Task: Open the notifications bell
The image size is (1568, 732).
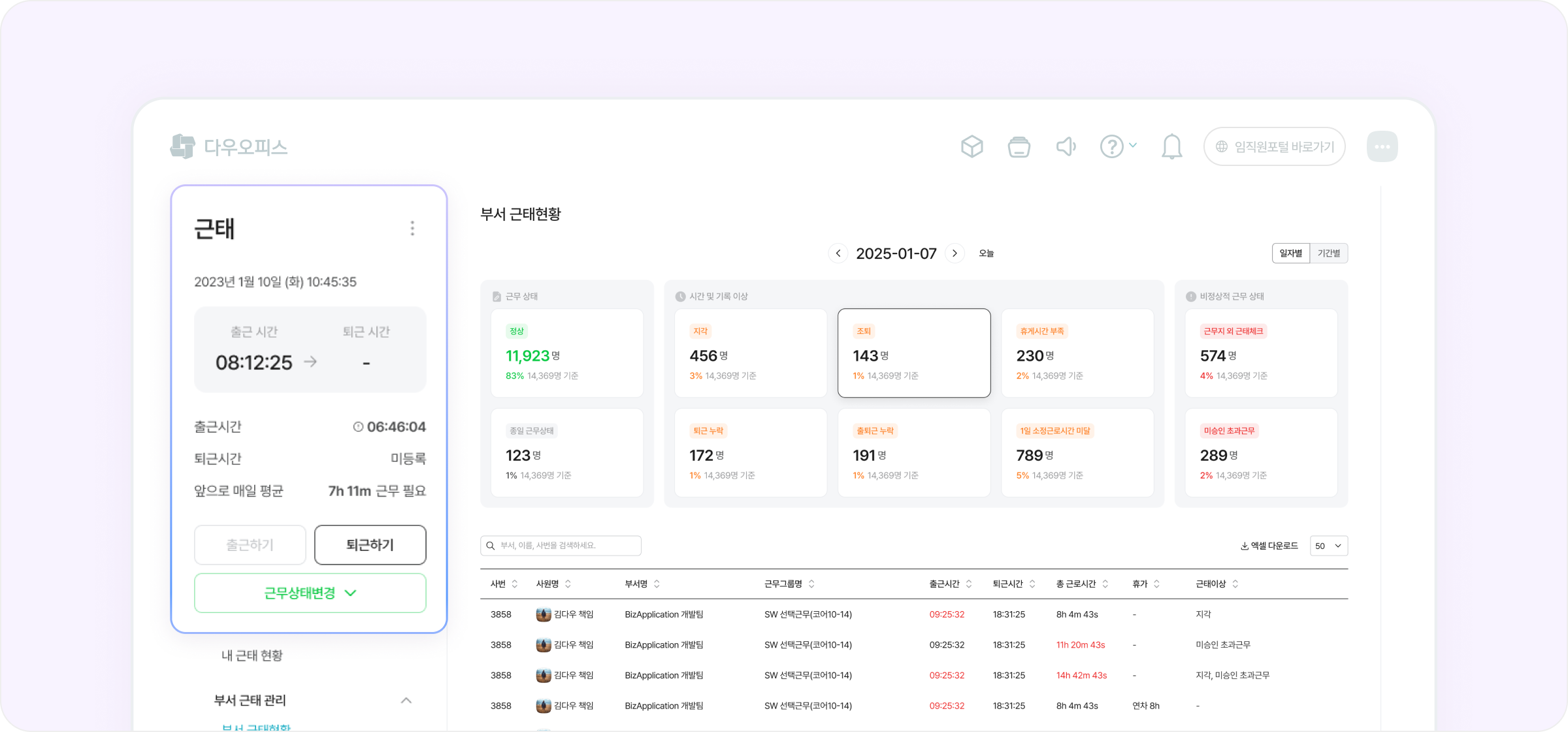Action: pos(1171,146)
